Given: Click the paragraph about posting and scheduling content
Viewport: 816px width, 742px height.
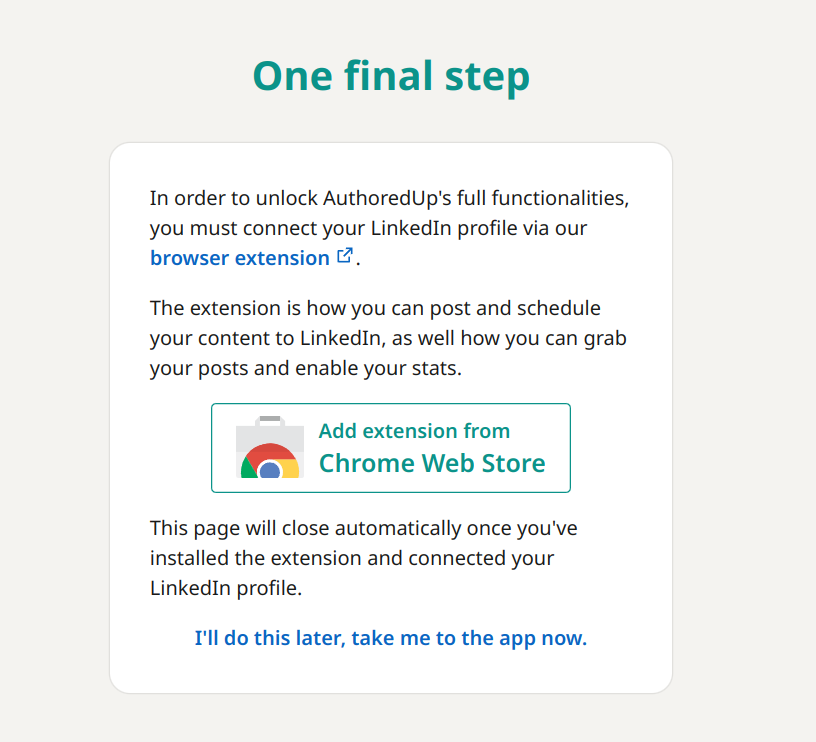Looking at the screenshot, I should click(x=388, y=338).
